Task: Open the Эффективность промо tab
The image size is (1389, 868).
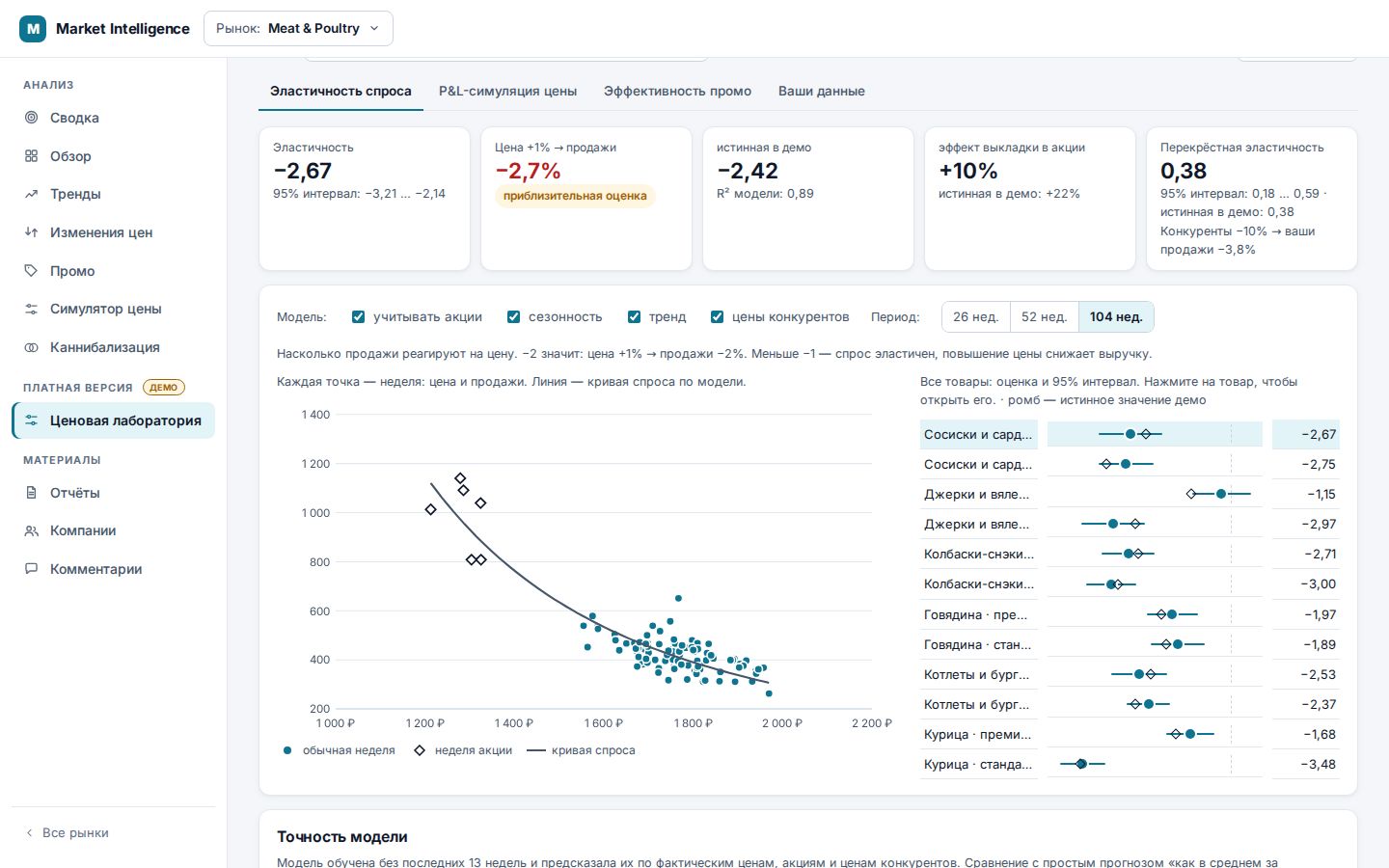Action: [x=677, y=91]
